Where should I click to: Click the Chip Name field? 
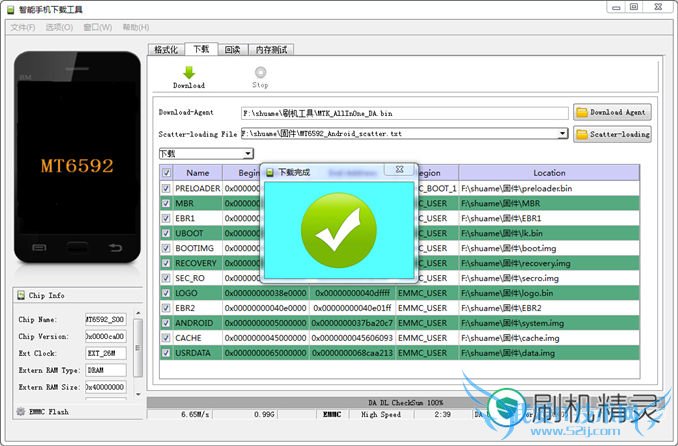[106, 319]
